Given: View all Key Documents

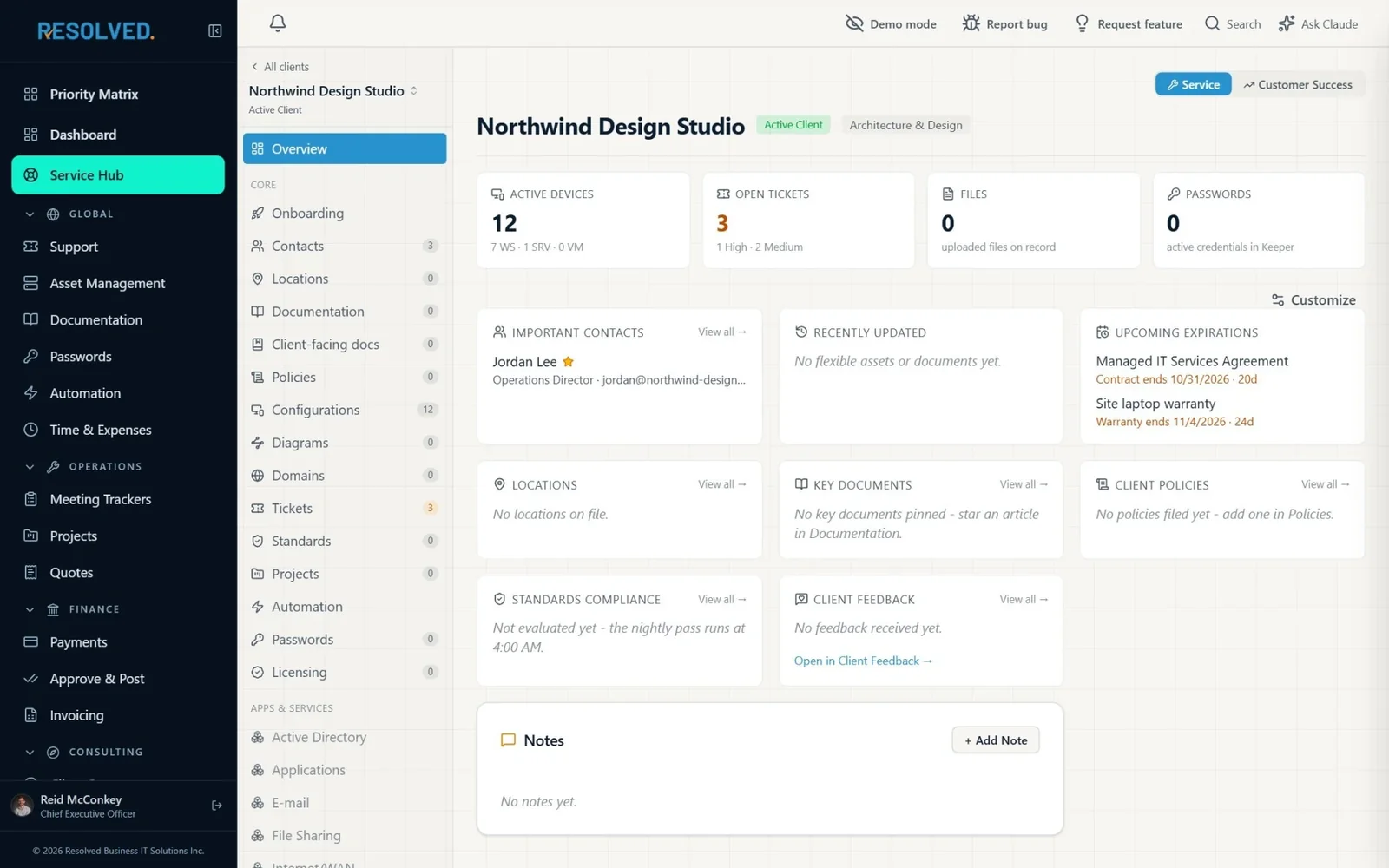Looking at the screenshot, I should [1024, 484].
